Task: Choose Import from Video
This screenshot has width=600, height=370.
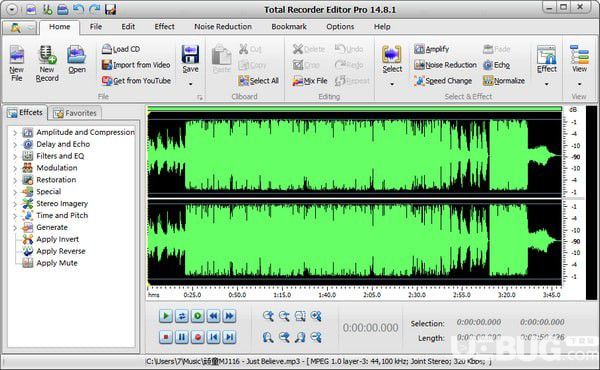Action: 136,65
